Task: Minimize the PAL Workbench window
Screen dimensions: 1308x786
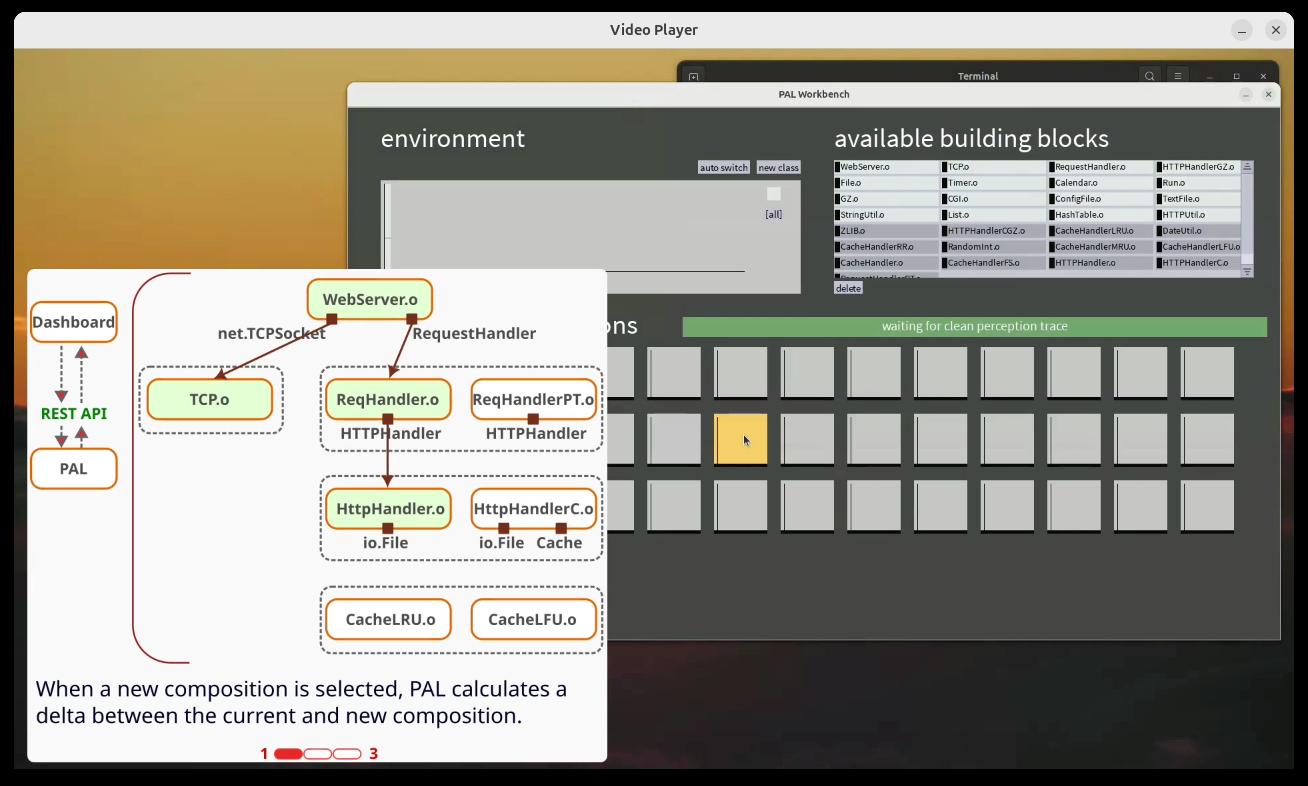Action: [1246, 95]
